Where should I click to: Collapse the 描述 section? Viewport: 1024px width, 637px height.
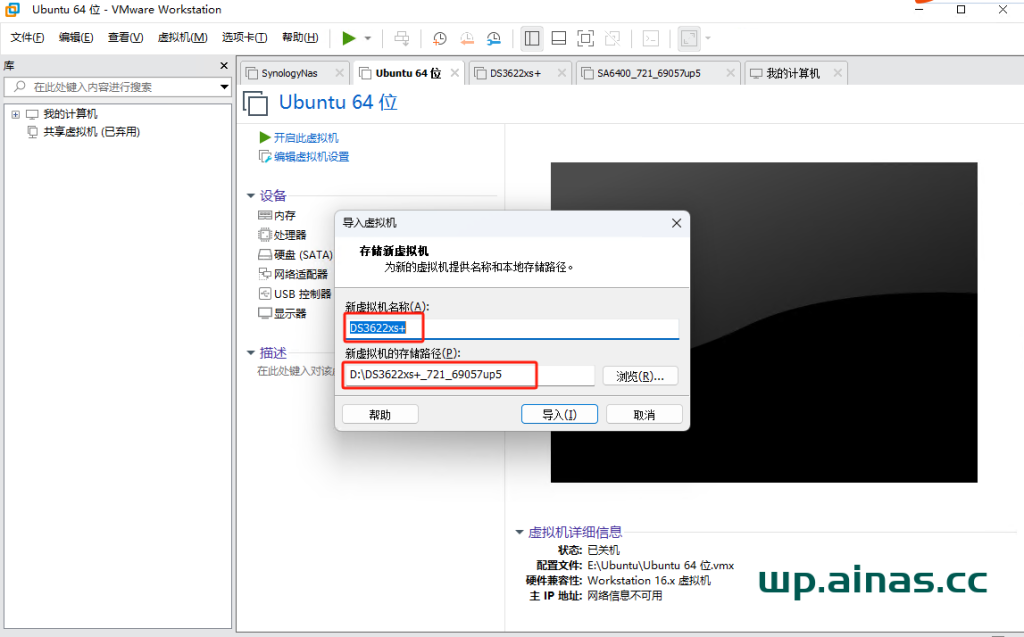[x=250, y=353]
